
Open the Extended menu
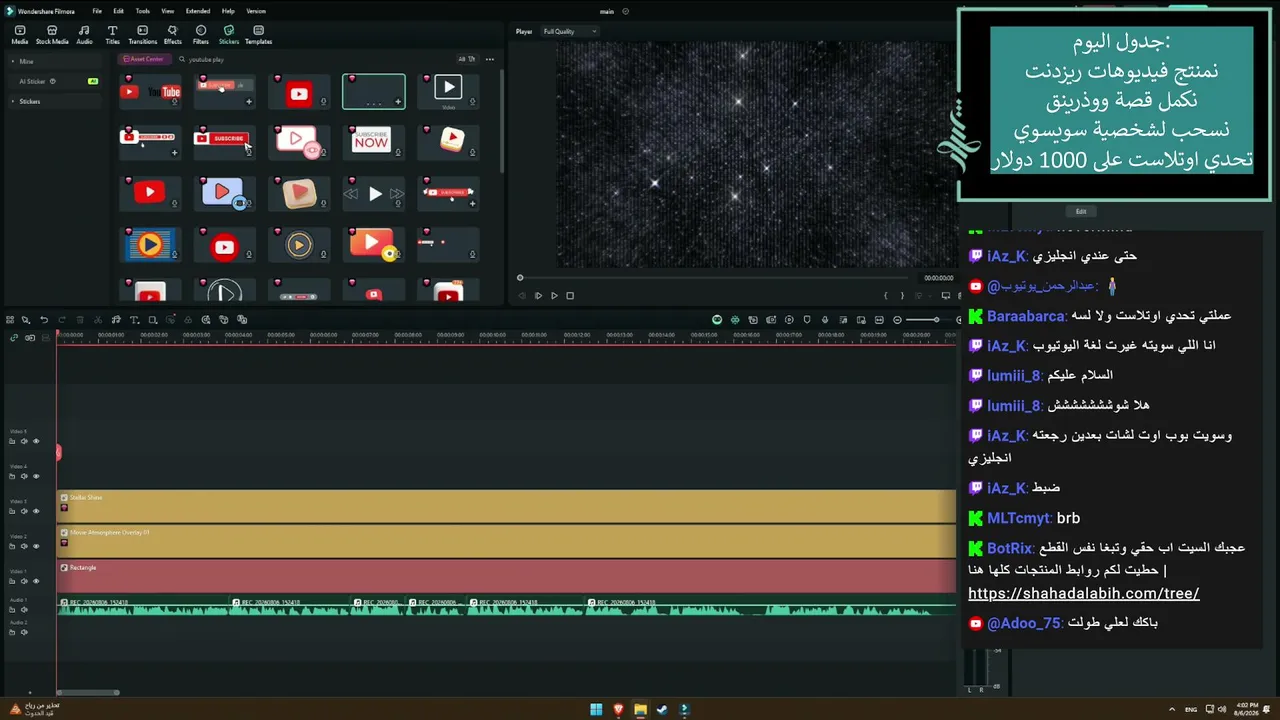coord(198,11)
